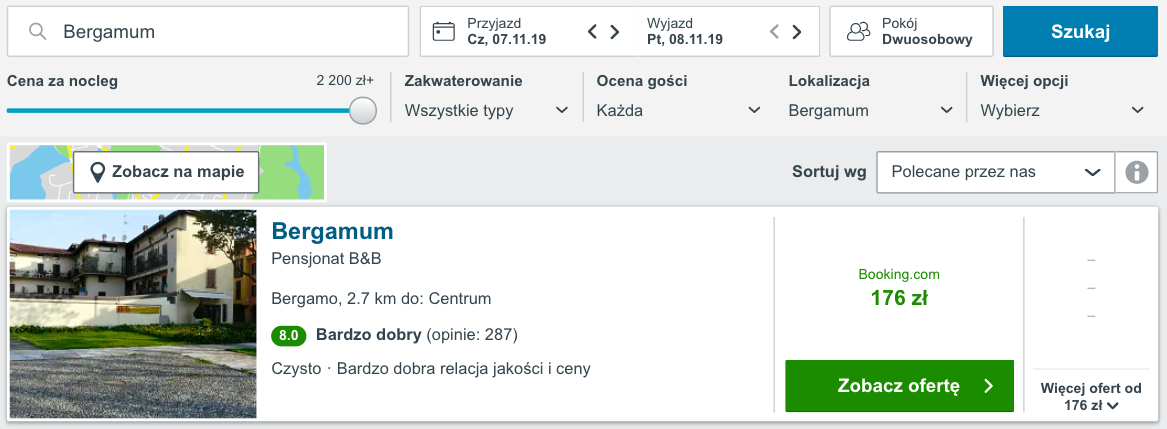The image size is (1167, 429).
Task: Expand Więcej ofert od 176 zł
Action: point(1091,397)
